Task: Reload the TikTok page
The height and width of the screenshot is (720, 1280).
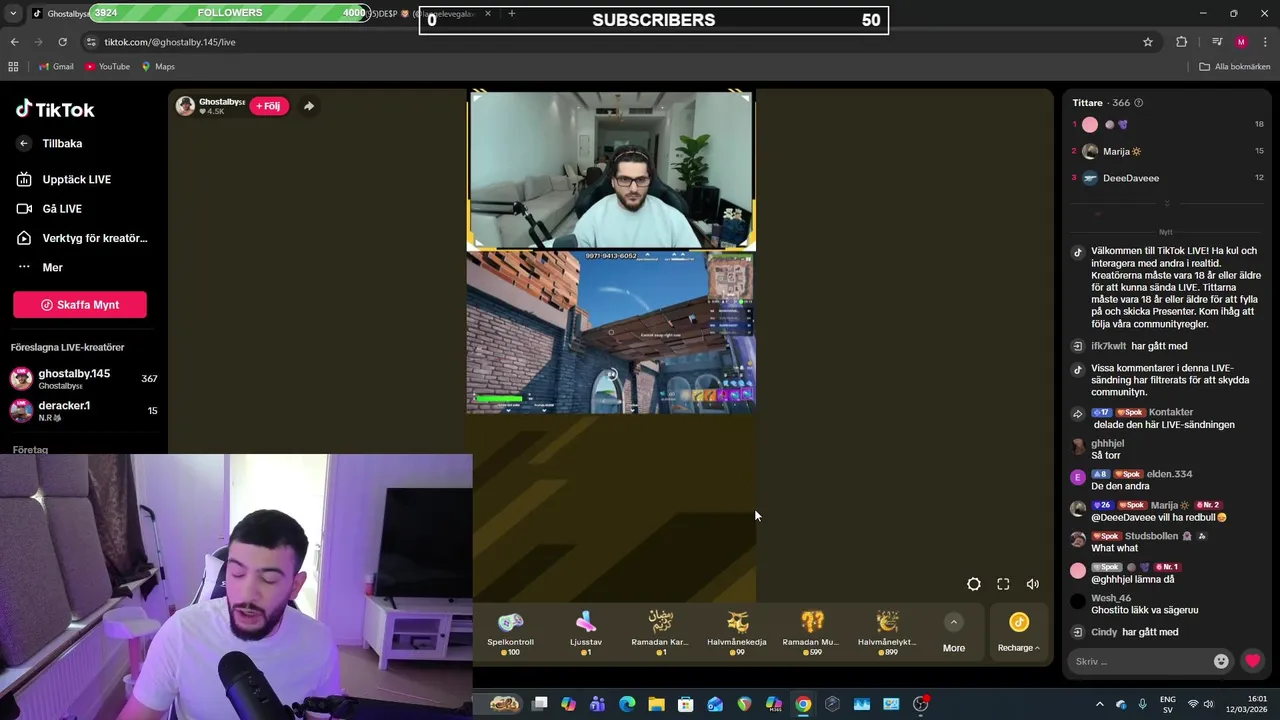Action: point(62,42)
